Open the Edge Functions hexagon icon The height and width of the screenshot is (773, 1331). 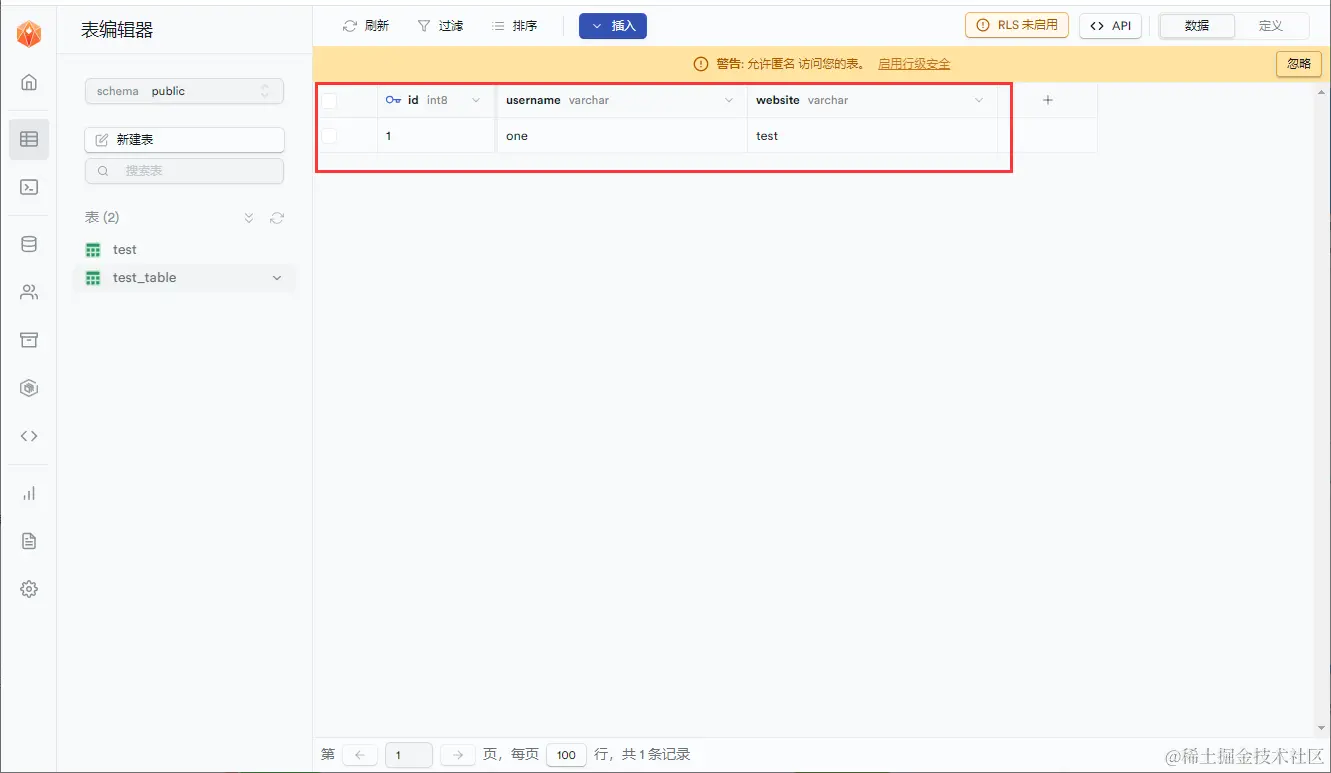[x=29, y=388]
